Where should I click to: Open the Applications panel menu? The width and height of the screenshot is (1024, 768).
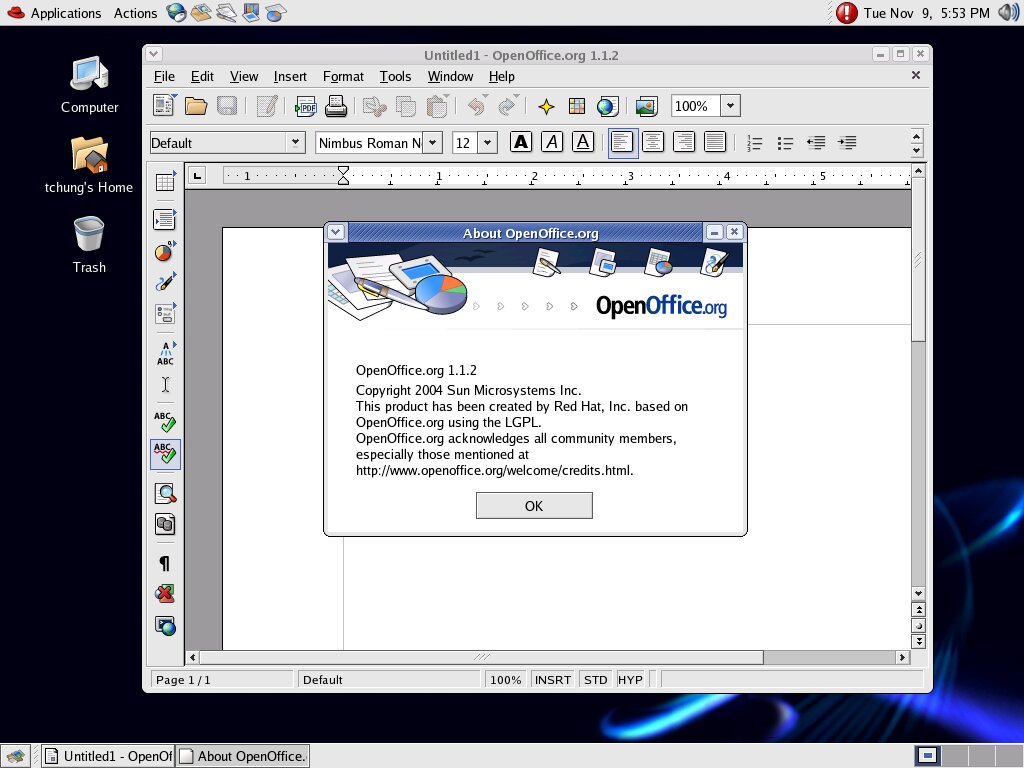[55, 13]
